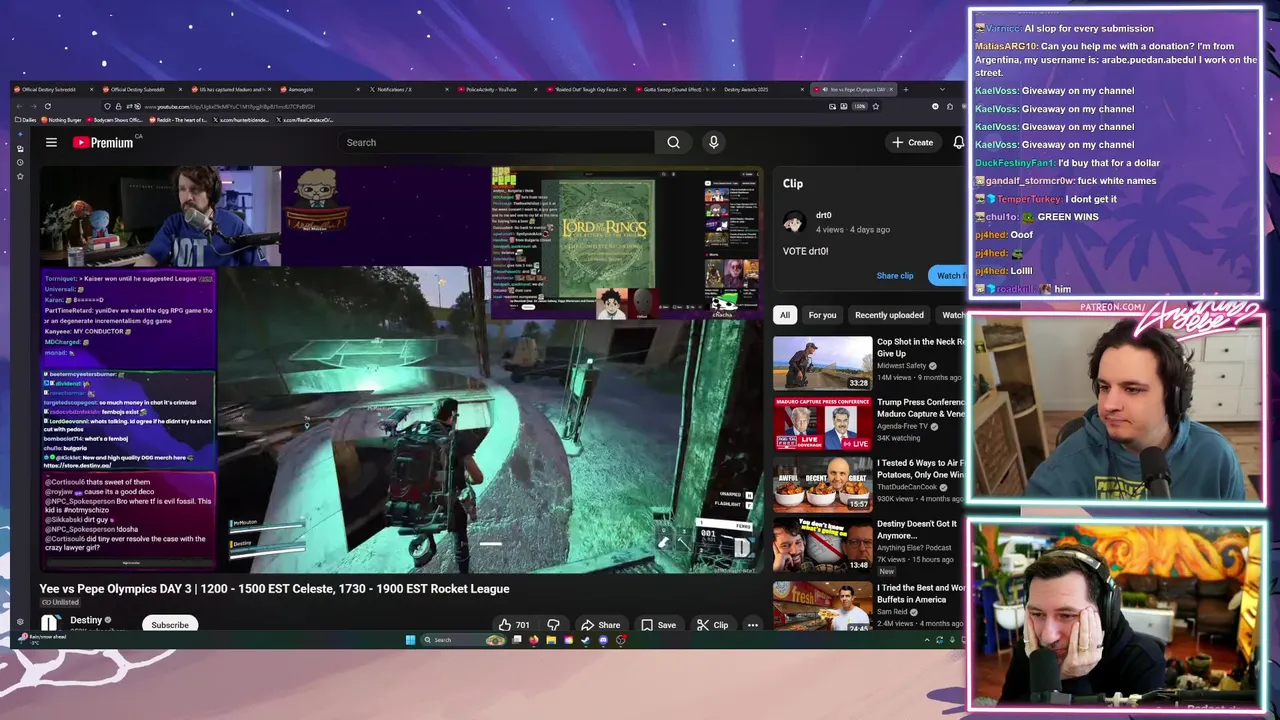This screenshot has width=1280, height=720.
Task: Select the For you filter chip
Action: tap(822, 315)
